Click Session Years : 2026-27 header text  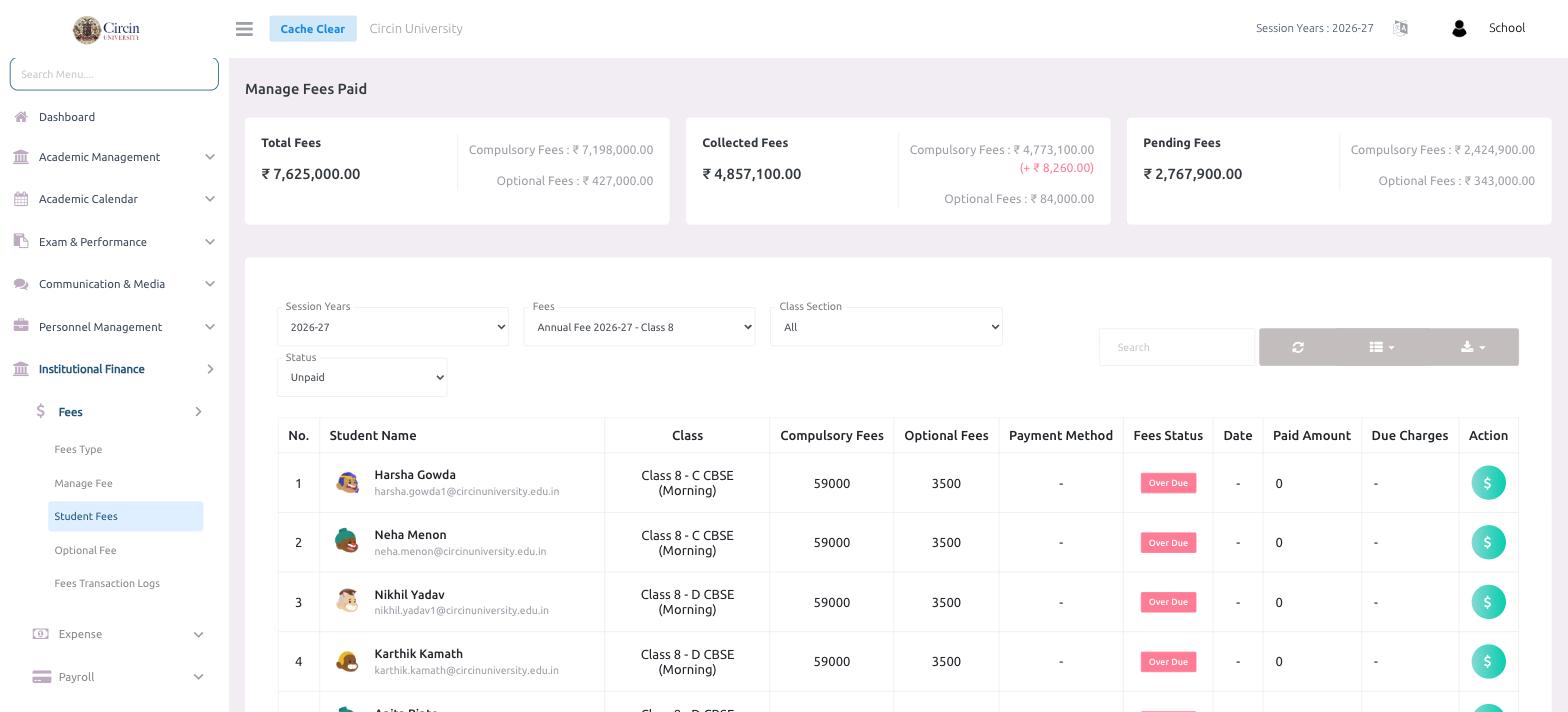[x=1314, y=28]
